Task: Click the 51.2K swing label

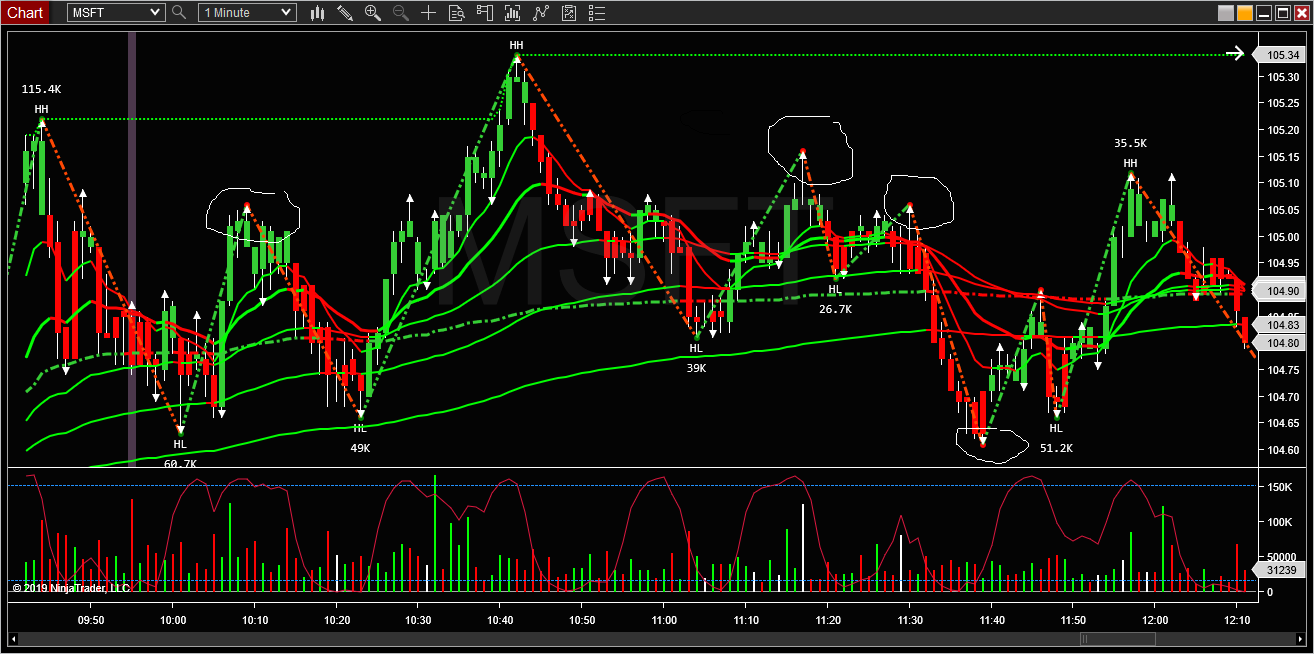Action: [1056, 448]
